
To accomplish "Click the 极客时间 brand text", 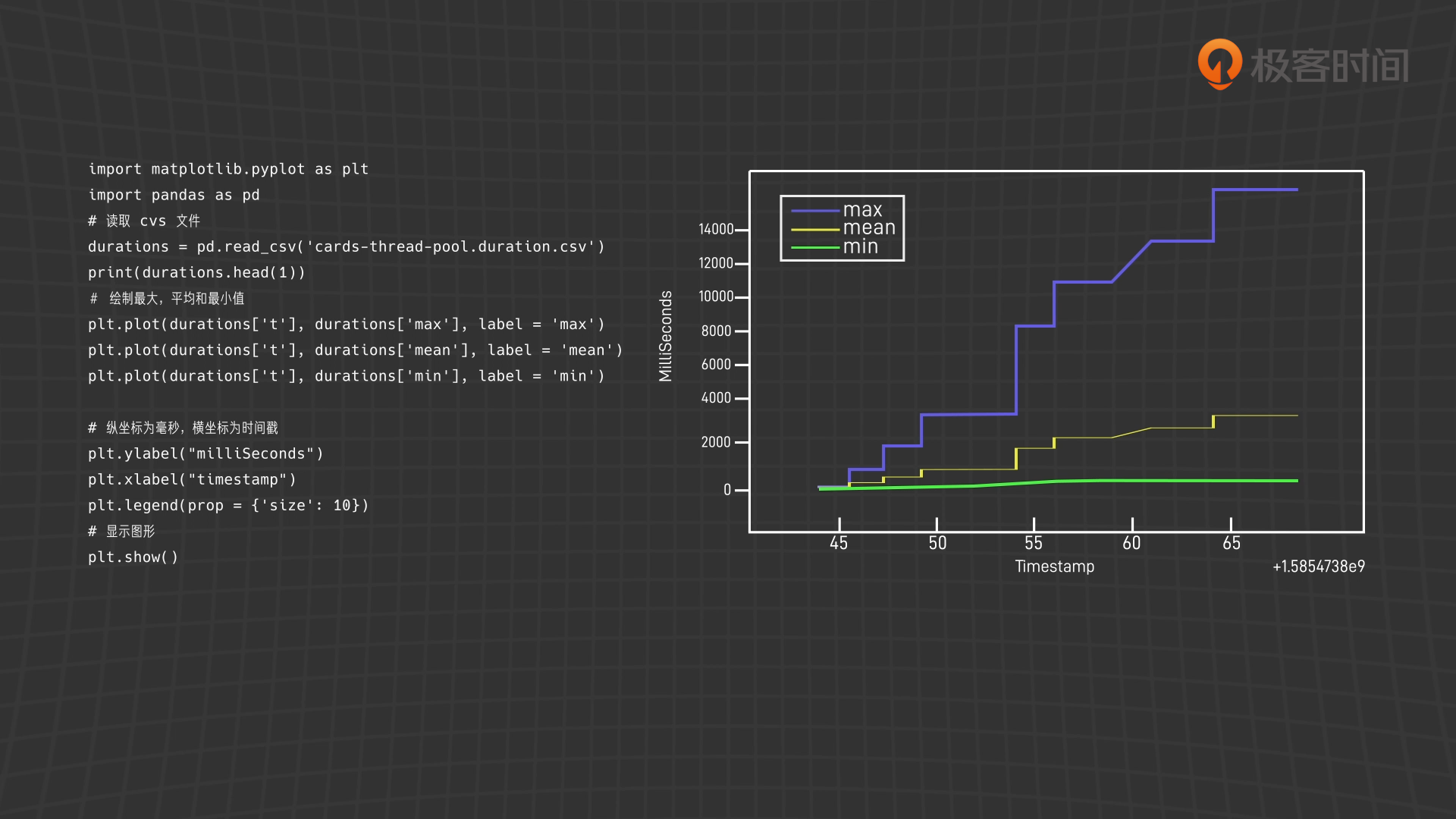I will [1329, 65].
